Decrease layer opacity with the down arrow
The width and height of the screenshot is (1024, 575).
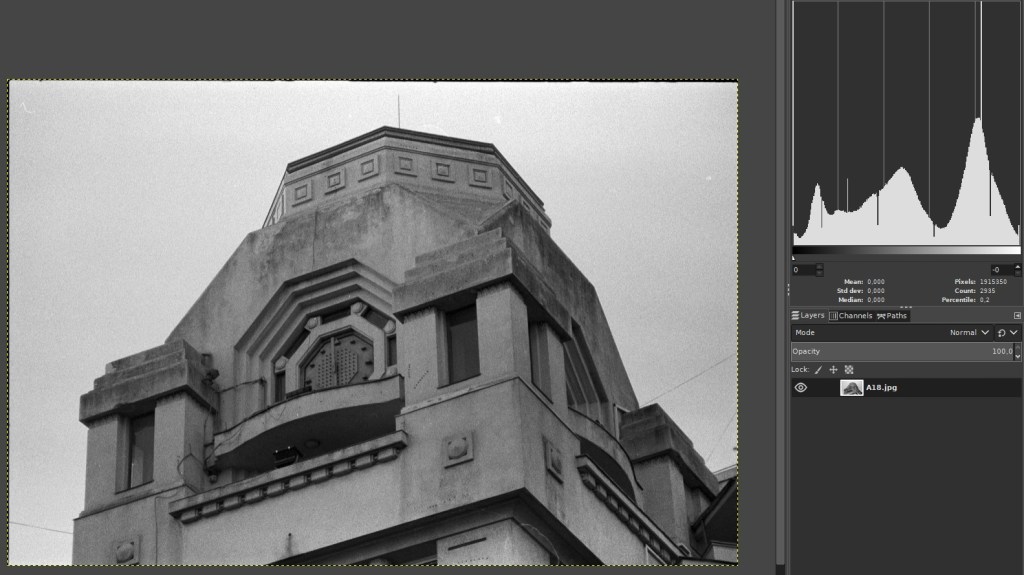(x=1018, y=356)
